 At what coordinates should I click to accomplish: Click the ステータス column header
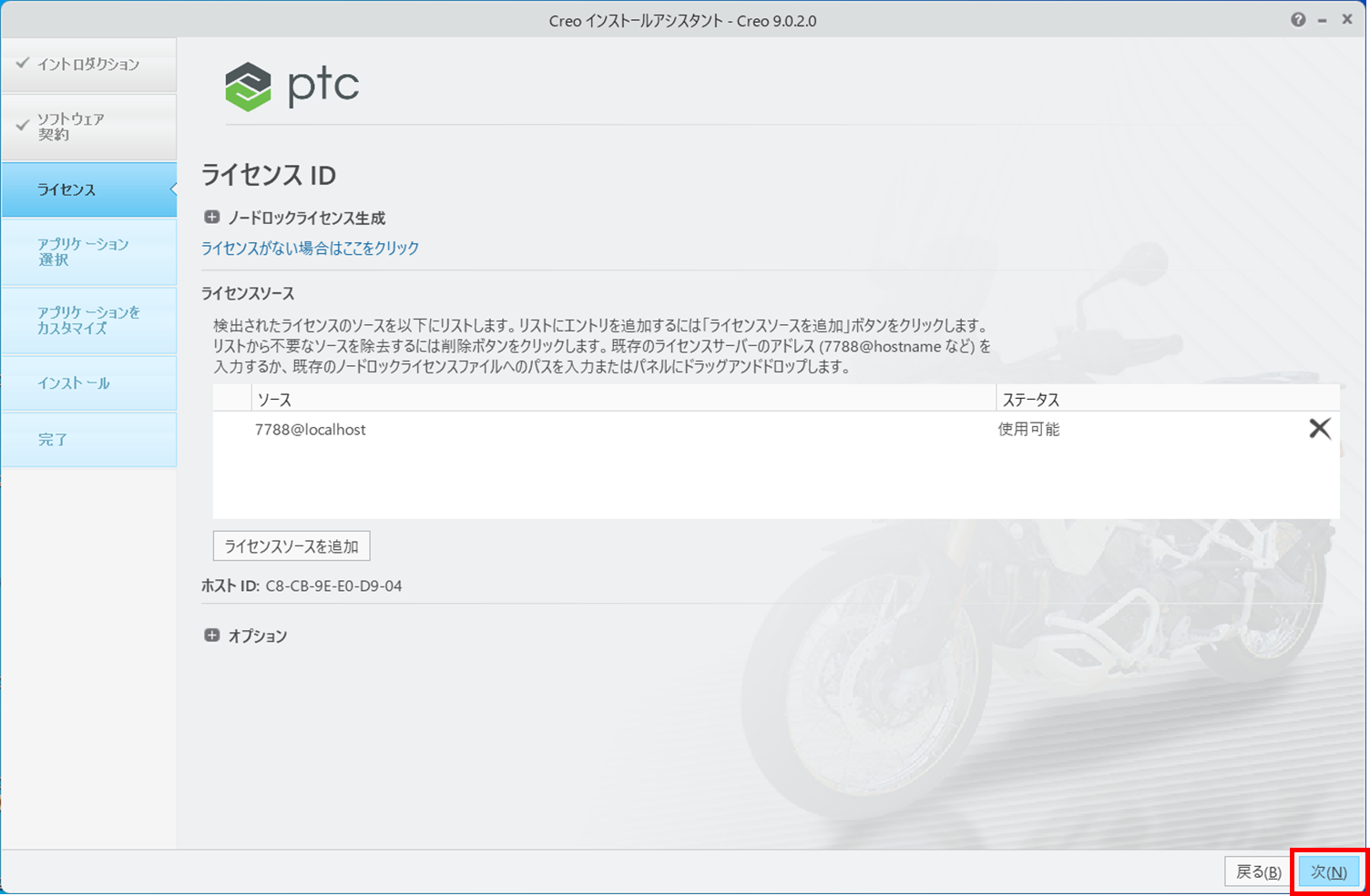tap(1030, 400)
